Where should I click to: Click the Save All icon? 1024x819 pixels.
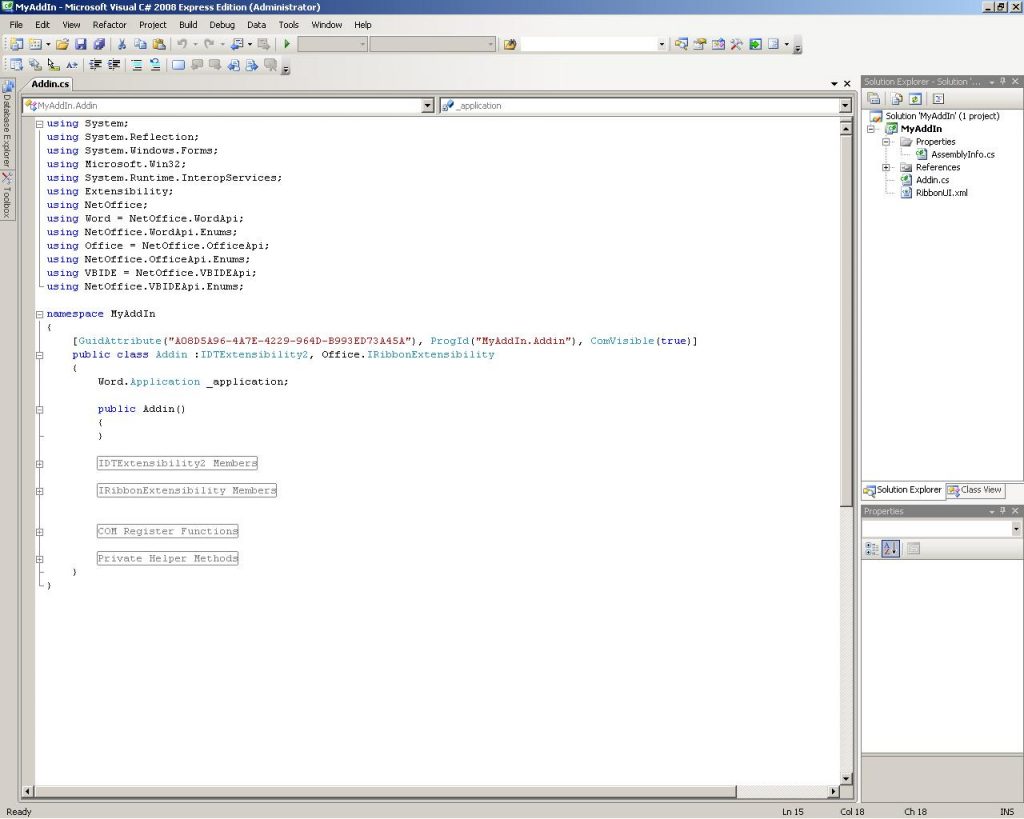tap(99, 44)
